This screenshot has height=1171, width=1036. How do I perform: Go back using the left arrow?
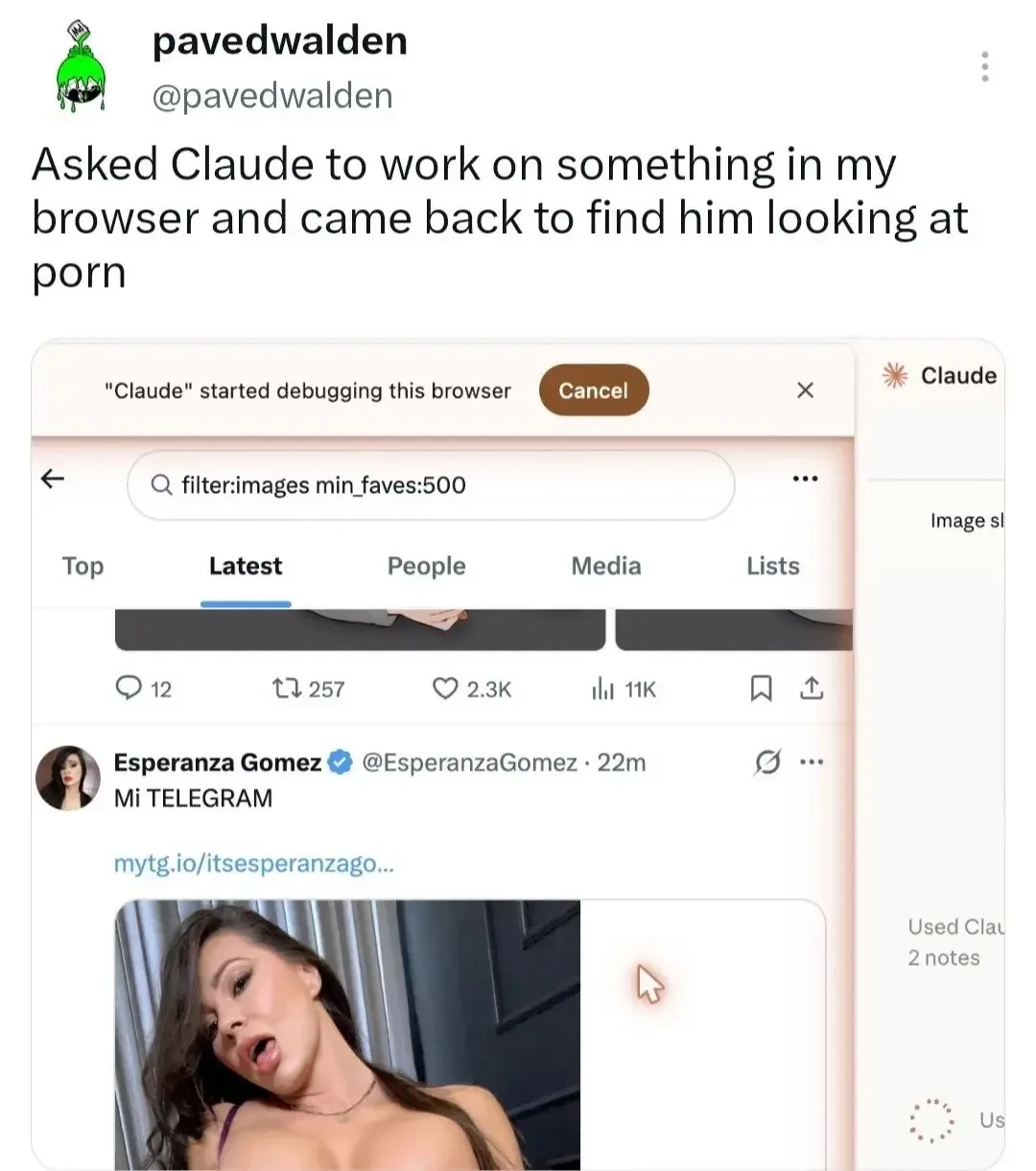pos(54,479)
